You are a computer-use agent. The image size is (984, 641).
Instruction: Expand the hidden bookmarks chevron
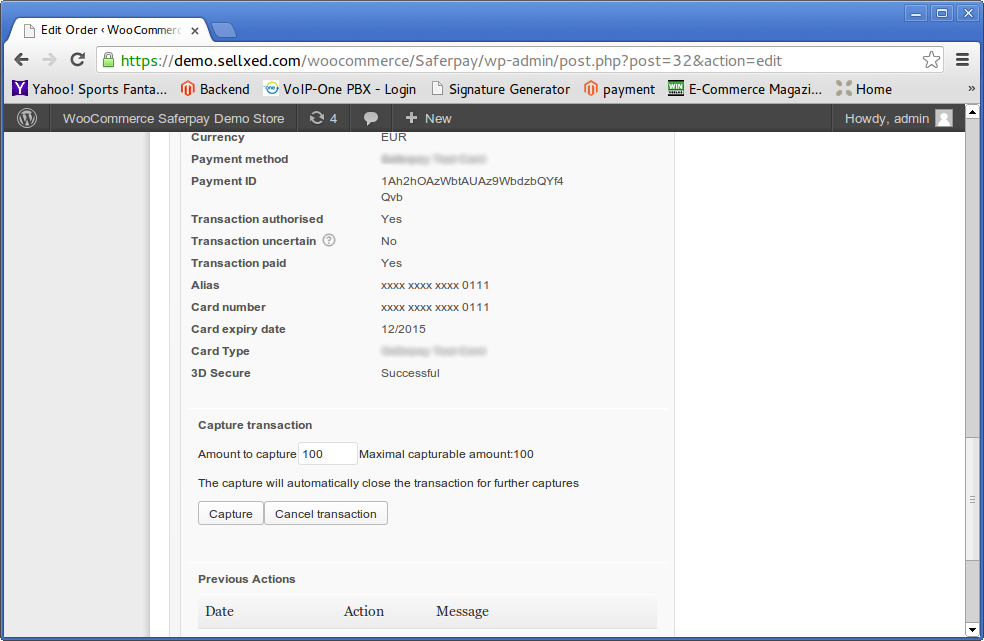(x=971, y=89)
